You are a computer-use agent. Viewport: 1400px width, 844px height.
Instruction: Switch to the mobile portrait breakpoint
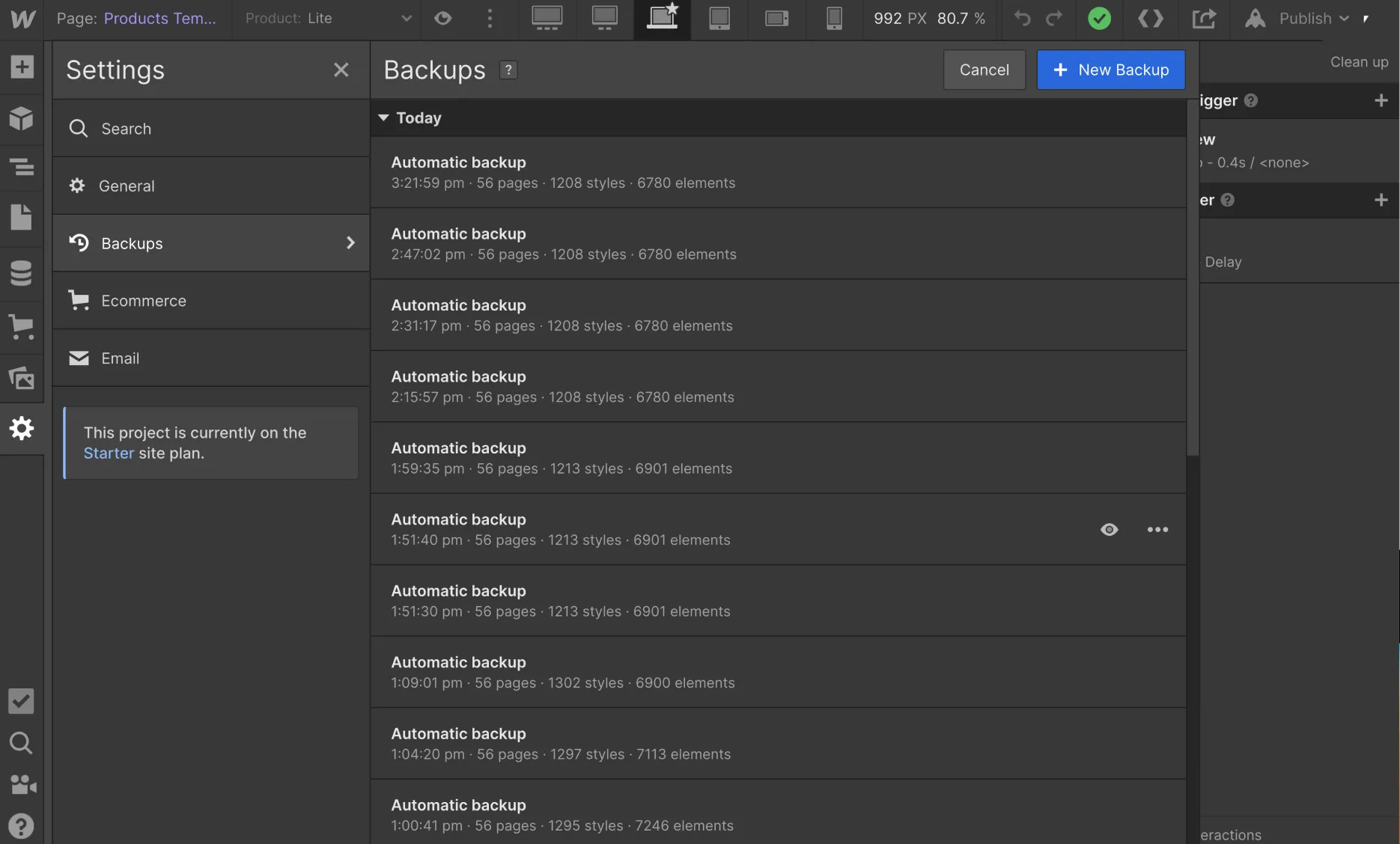[834, 18]
